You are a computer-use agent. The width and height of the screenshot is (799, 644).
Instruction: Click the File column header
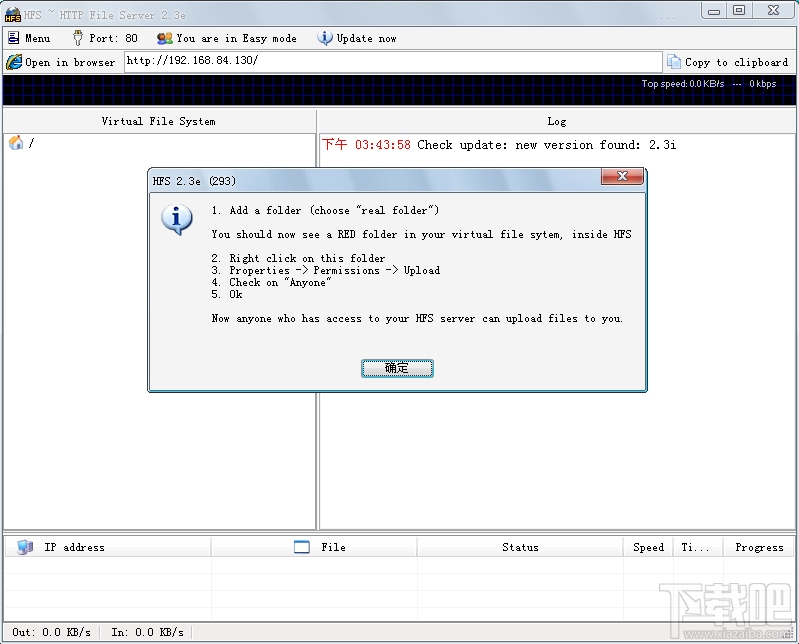[x=314, y=547]
